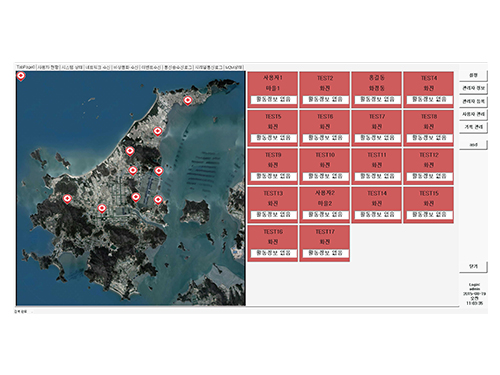Open the 사용자 현황 tab
Viewport: 500px width, 375px height.
[x=48, y=67]
